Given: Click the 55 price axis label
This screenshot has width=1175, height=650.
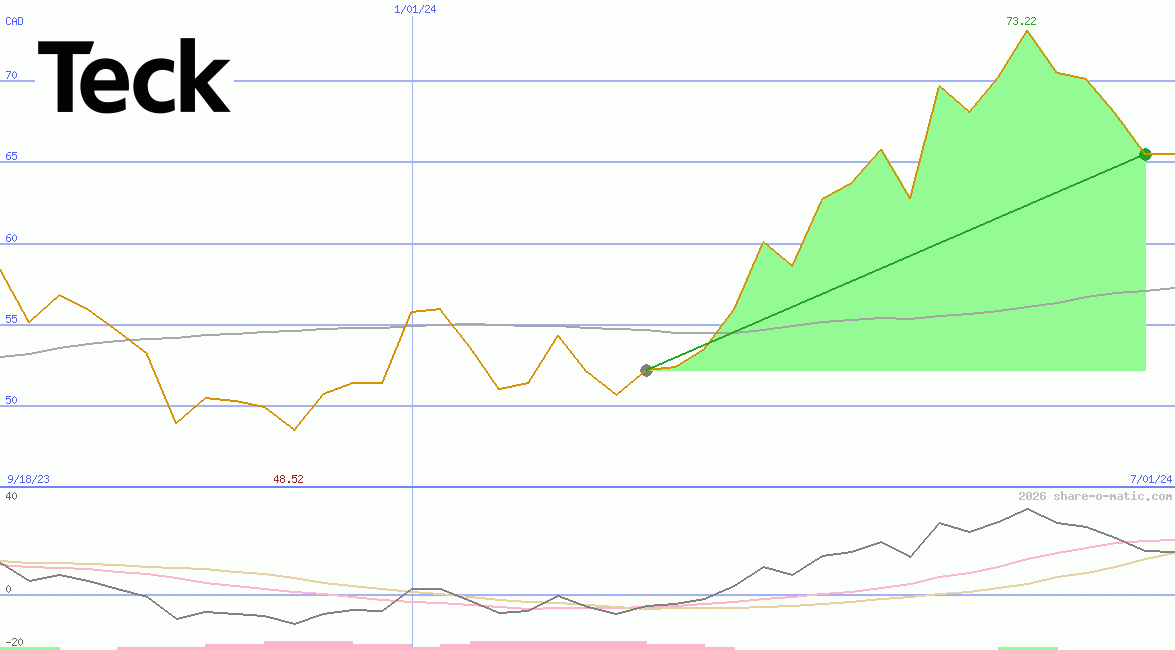Looking at the screenshot, I should click(x=11, y=319).
